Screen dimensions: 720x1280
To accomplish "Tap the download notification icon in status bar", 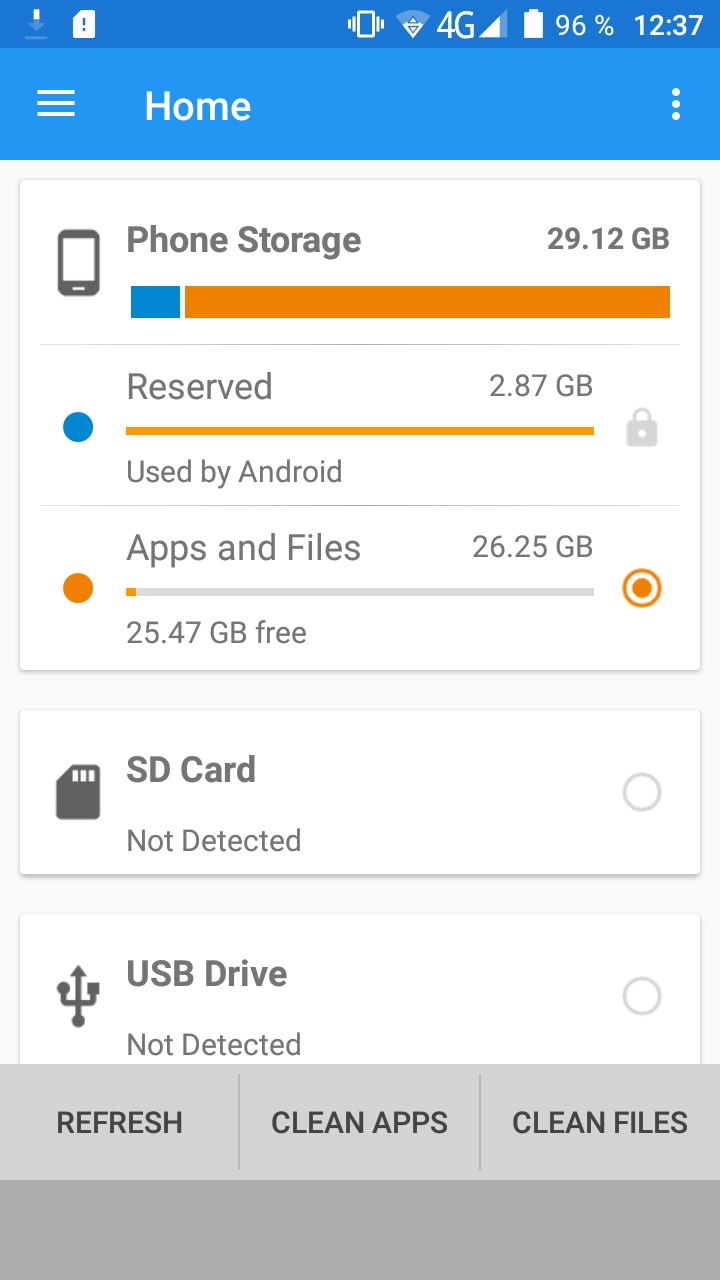I will (x=36, y=24).
